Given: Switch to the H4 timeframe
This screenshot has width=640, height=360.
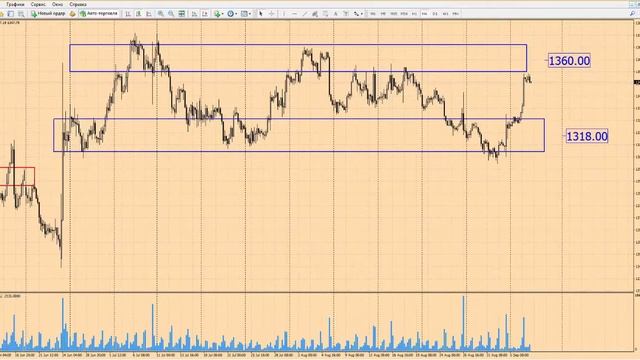Looking at the screenshot, I should coord(424,14).
